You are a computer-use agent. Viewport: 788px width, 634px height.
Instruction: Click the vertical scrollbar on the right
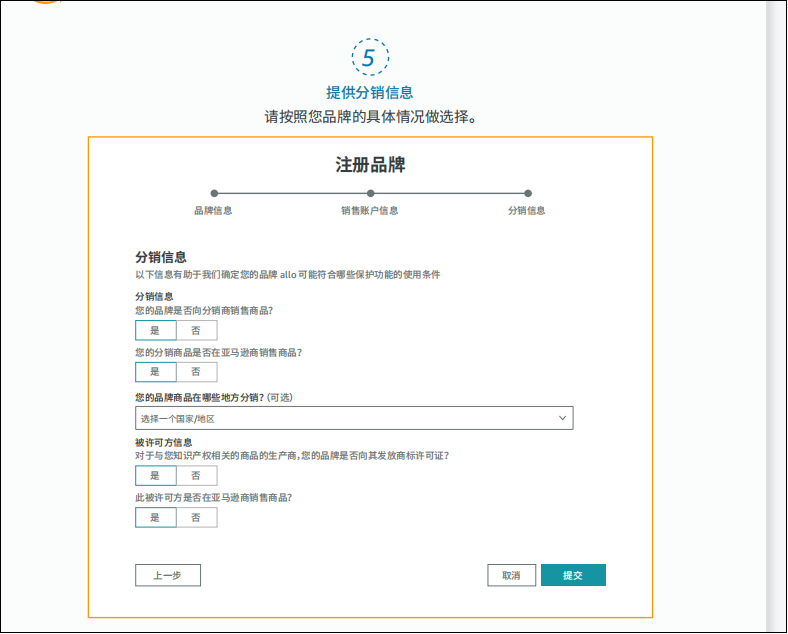click(x=776, y=316)
